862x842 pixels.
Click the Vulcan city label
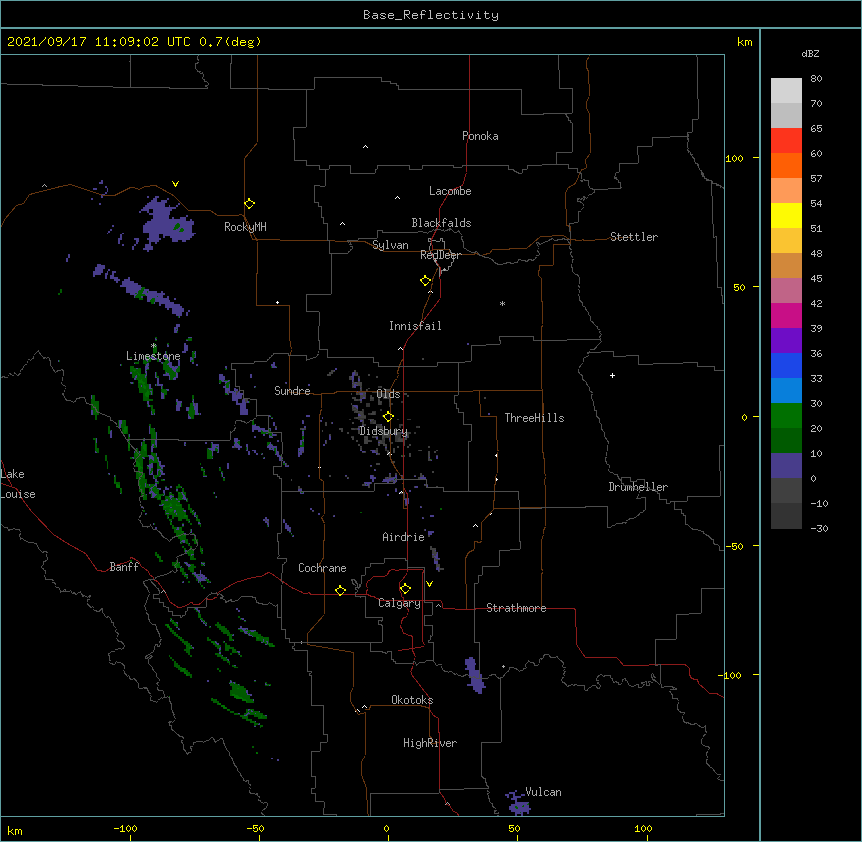[x=543, y=792]
